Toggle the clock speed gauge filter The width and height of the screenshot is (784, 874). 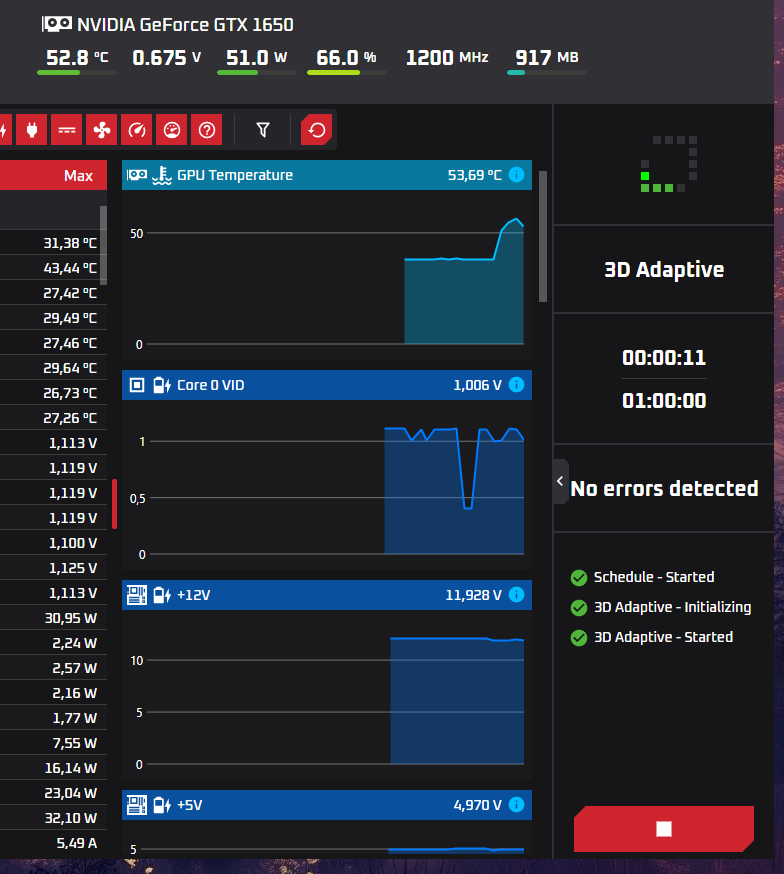(x=137, y=130)
